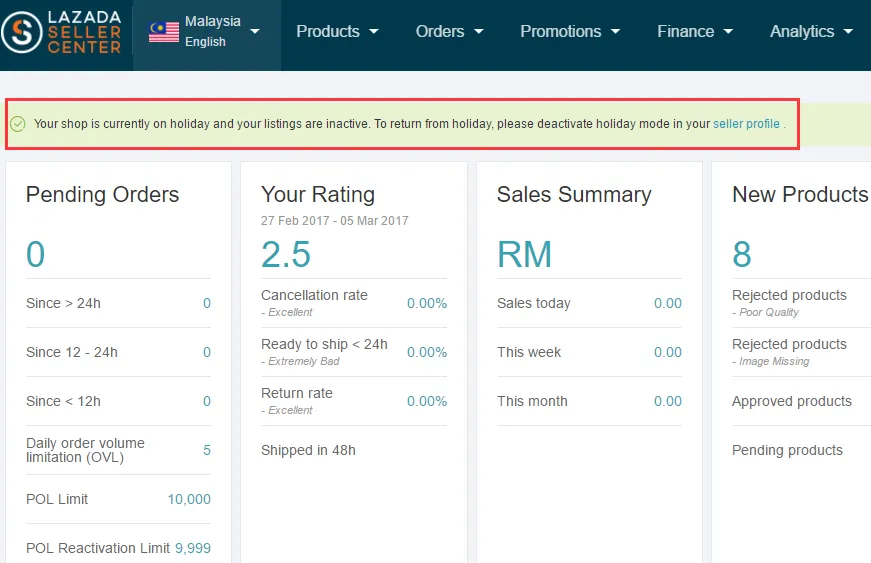Click the green checkmark icon in holiday notice
871x563 pixels.
click(18, 124)
